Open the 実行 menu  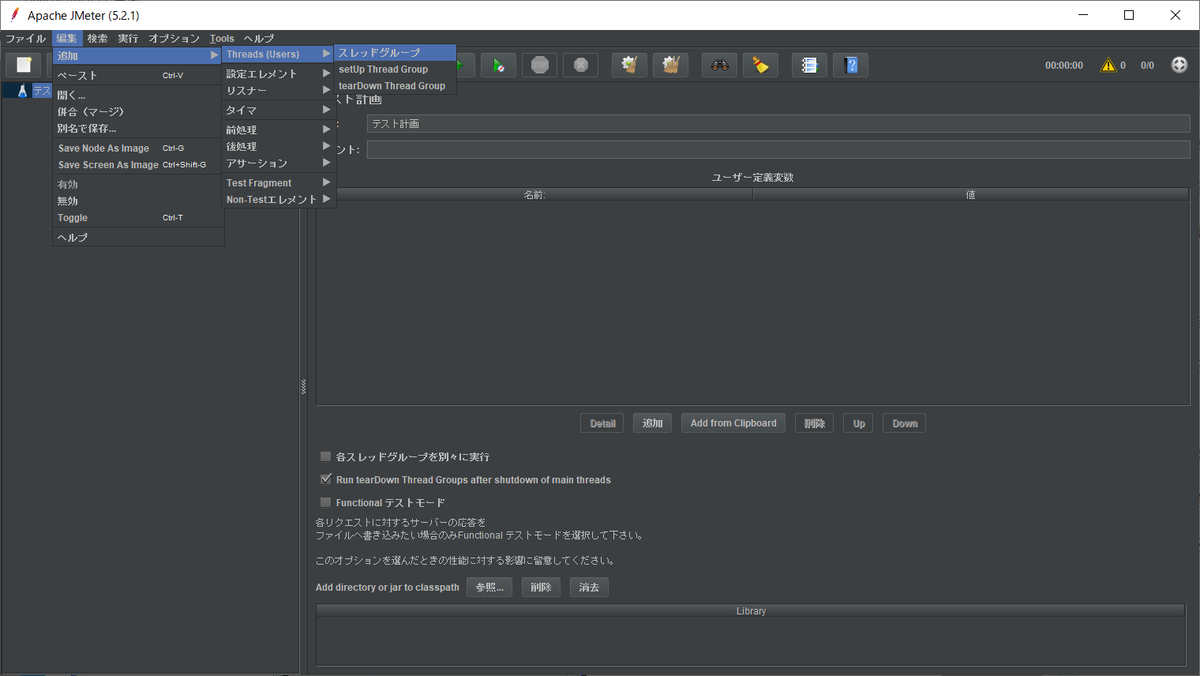pyautogui.click(x=128, y=38)
